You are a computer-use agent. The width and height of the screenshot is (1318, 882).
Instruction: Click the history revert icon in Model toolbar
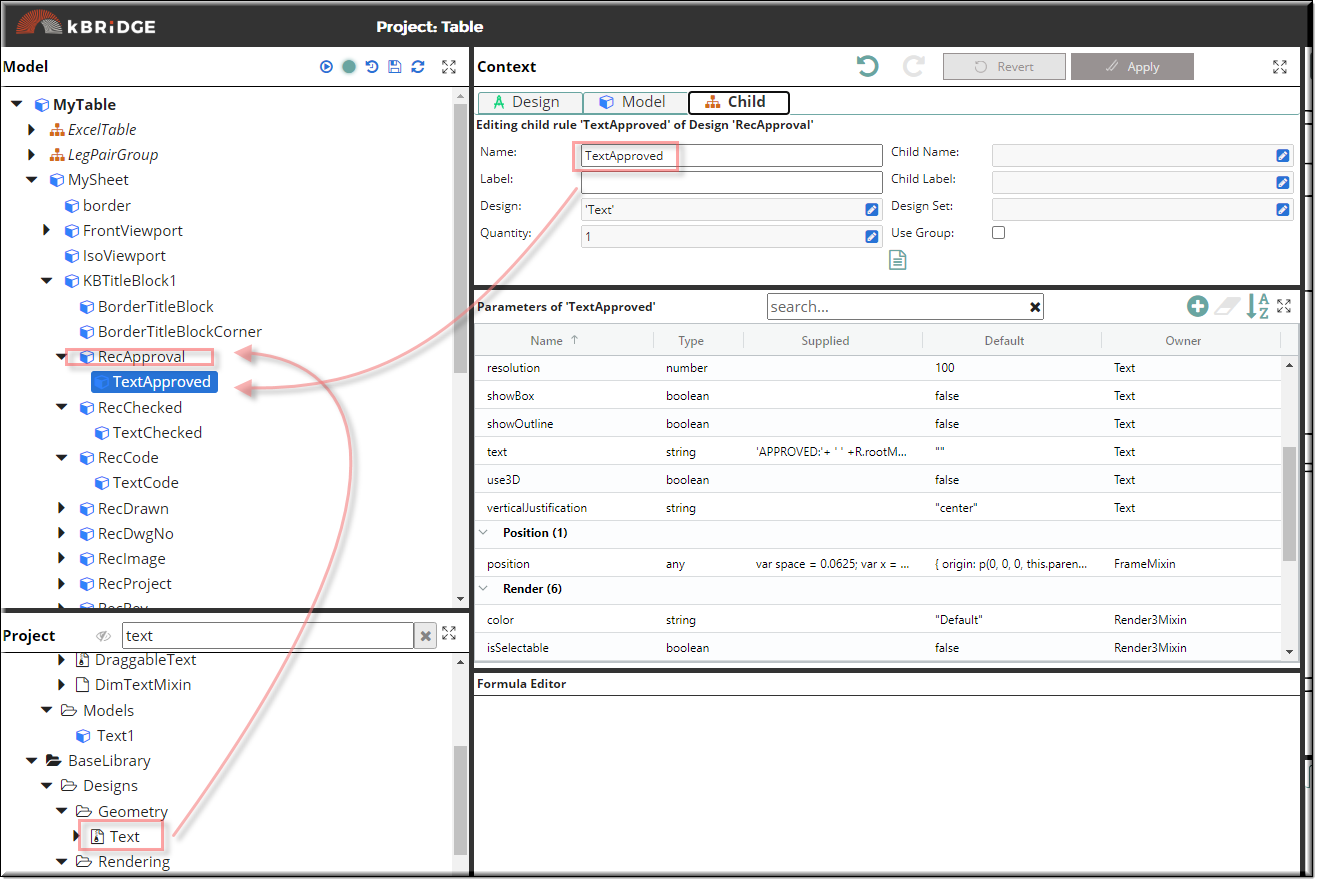point(372,67)
